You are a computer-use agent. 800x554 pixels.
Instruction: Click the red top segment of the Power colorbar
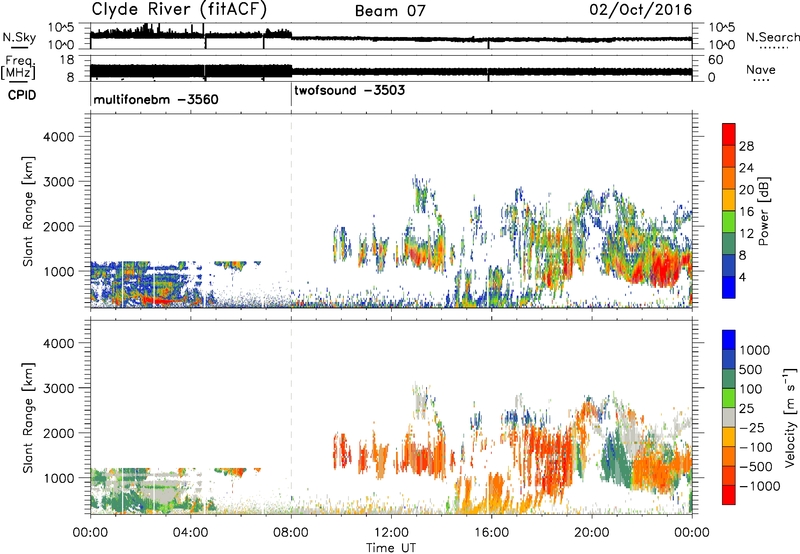click(729, 134)
